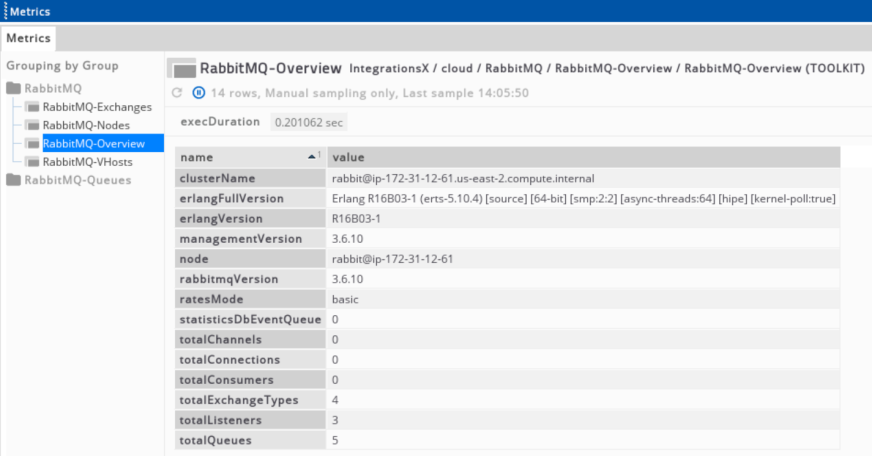This screenshot has height=456, width=872.
Task: Click the managementVersion value 3.6.10
Action: coord(348,239)
